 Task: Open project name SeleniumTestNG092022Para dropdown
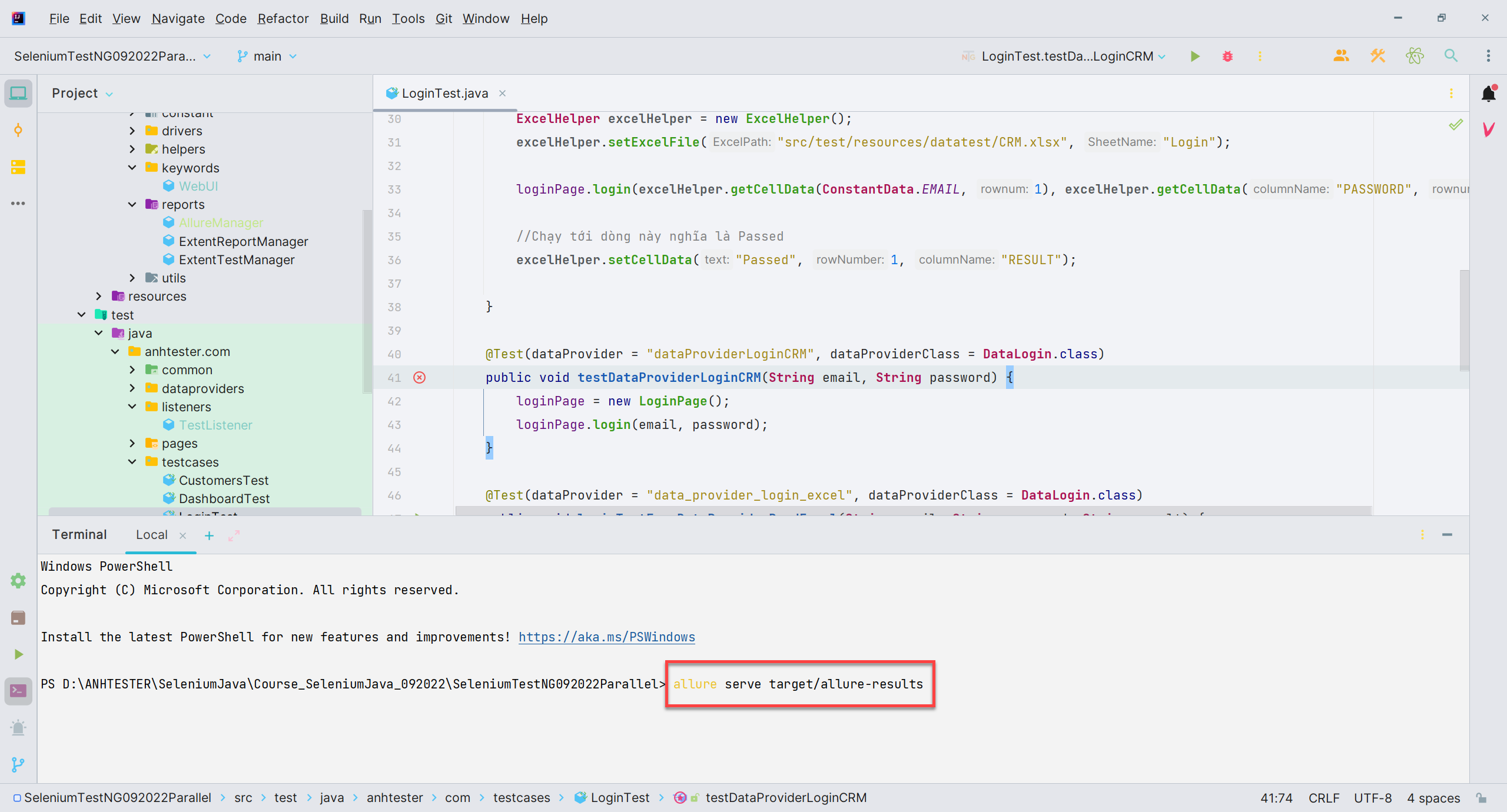(x=112, y=56)
